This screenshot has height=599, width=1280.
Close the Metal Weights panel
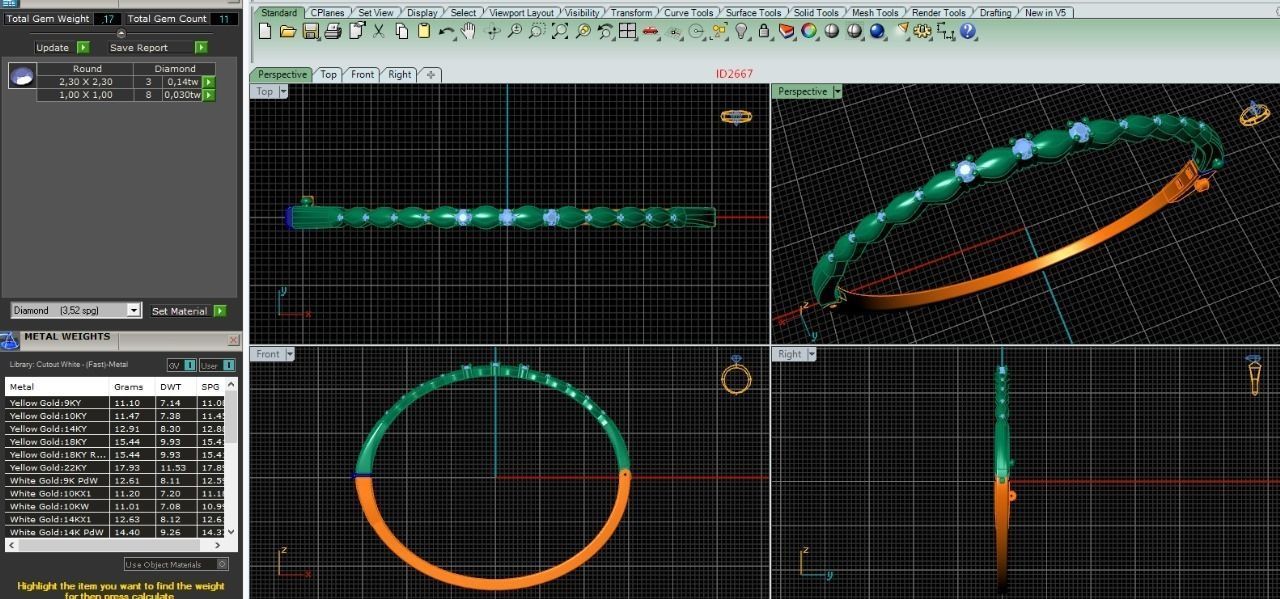click(233, 340)
